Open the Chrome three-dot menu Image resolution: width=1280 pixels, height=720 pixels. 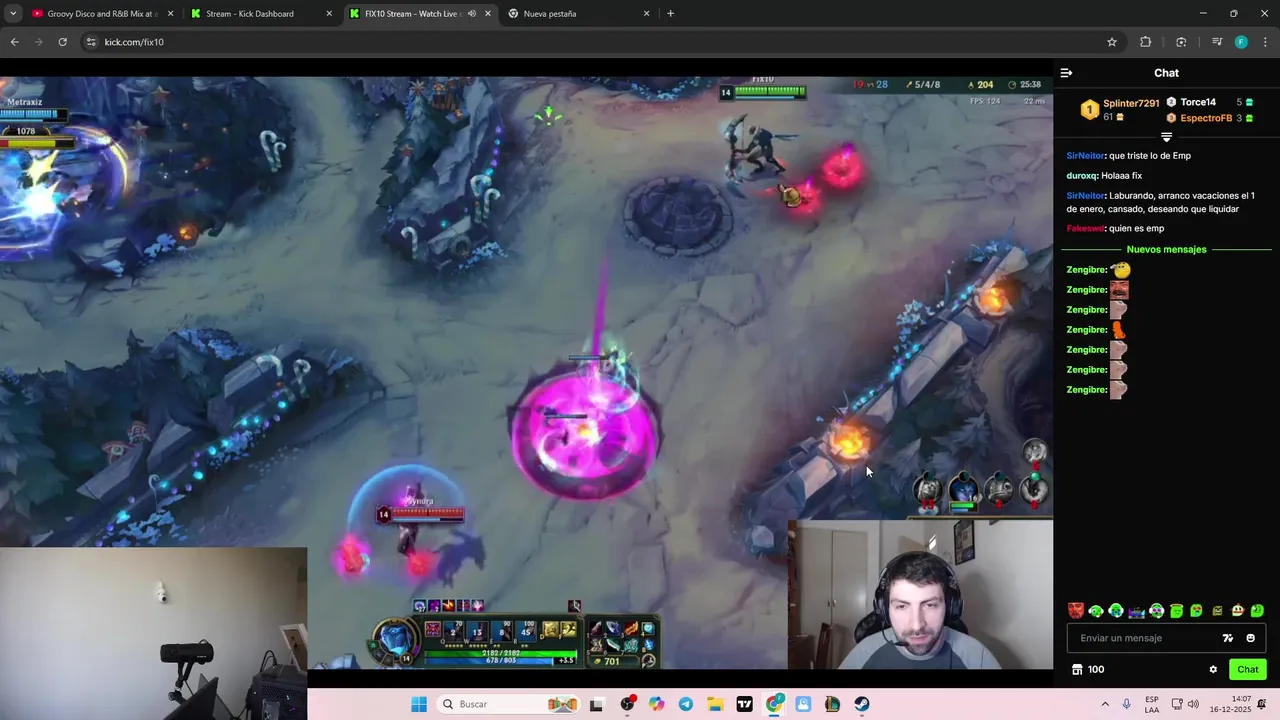tap(1265, 42)
